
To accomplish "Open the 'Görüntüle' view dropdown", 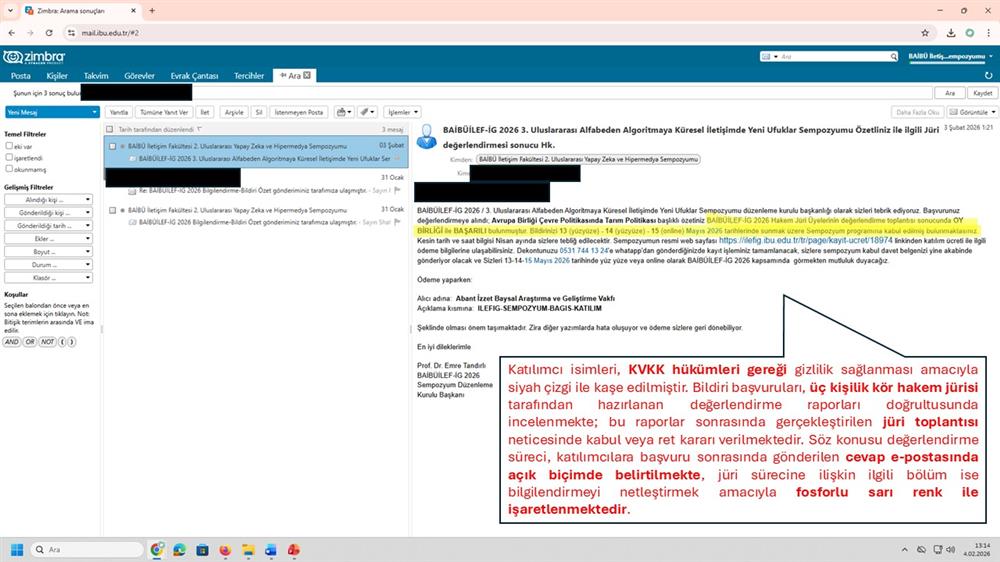I will 971,112.
